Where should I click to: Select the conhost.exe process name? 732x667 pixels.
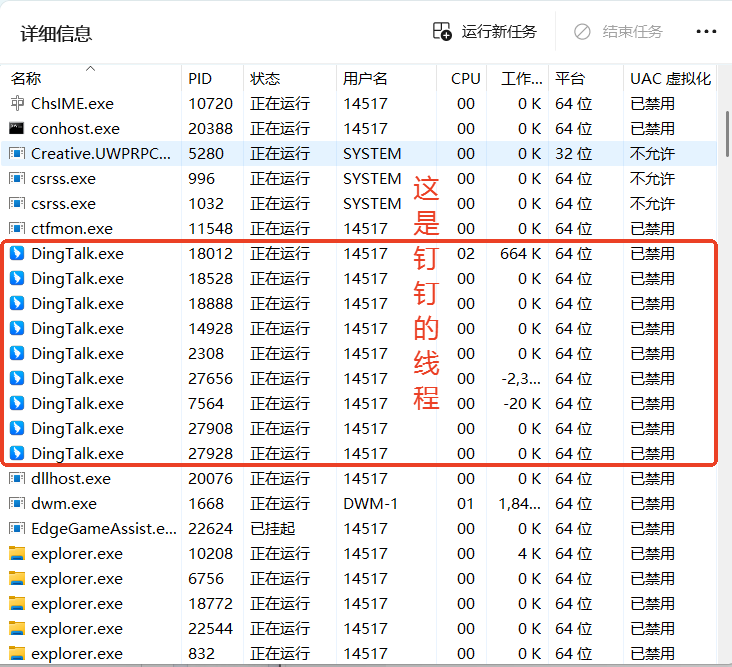point(75,129)
